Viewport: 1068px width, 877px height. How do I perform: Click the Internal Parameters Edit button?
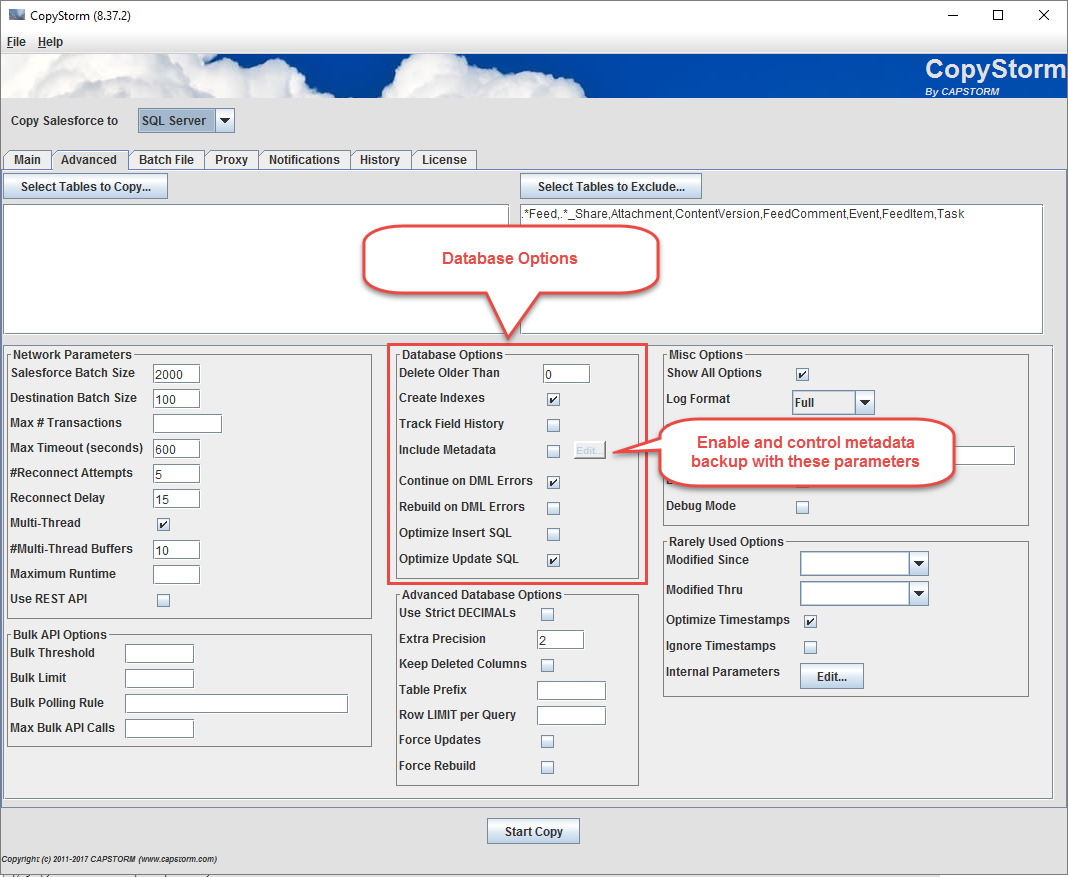(x=832, y=677)
